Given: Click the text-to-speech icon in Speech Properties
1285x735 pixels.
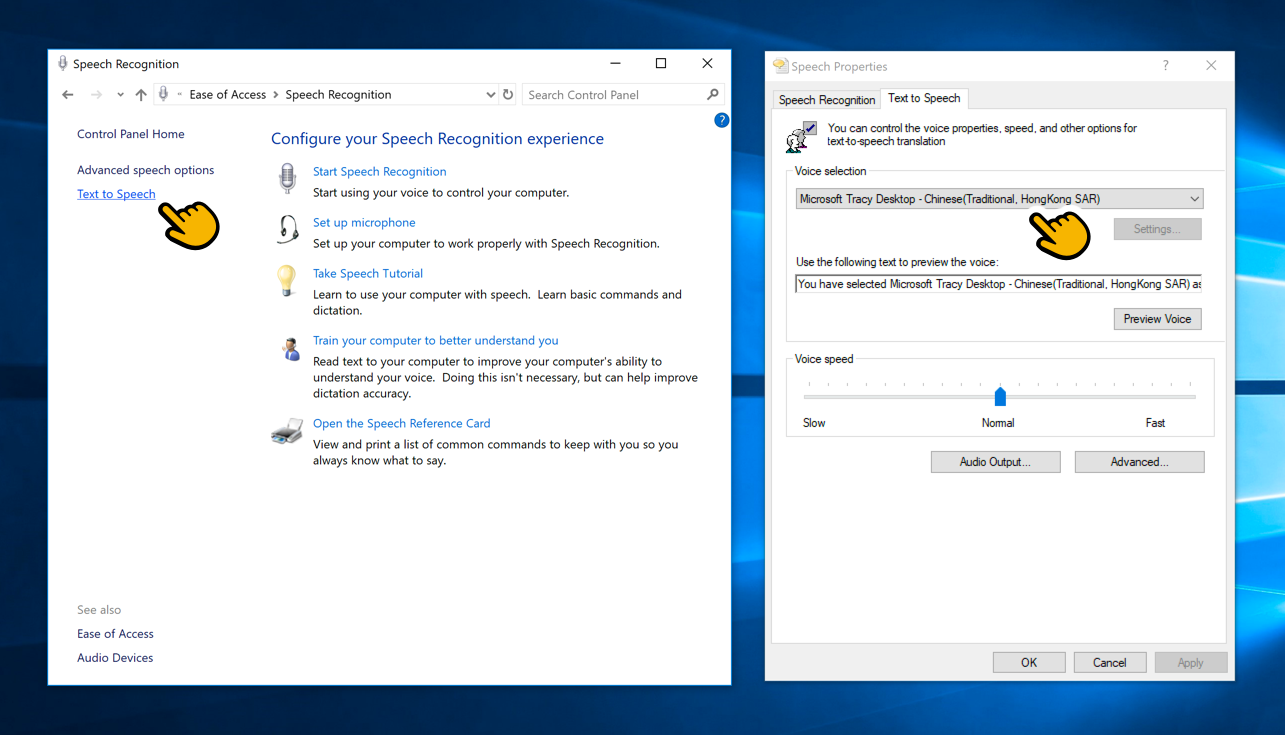Looking at the screenshot, I should click(x=801, y=136).
